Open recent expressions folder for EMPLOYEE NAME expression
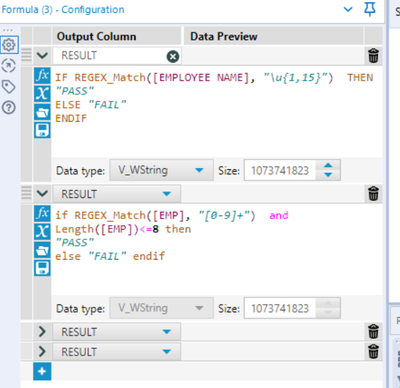400x388 pixels. [42, 113]
